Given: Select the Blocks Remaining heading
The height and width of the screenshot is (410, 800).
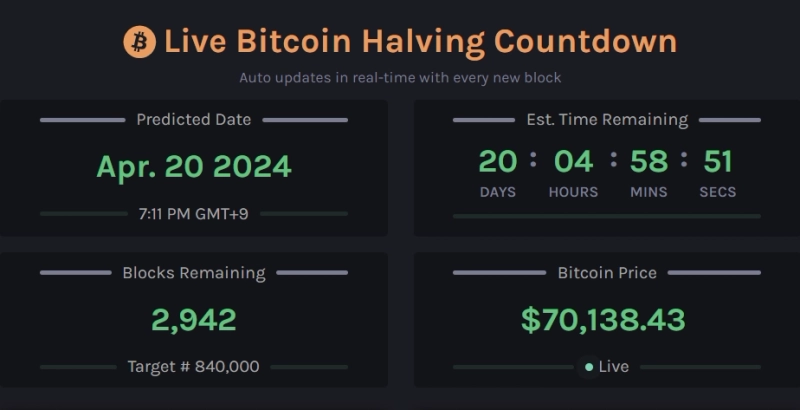Looking at the screenshot, I should point(194,273).
